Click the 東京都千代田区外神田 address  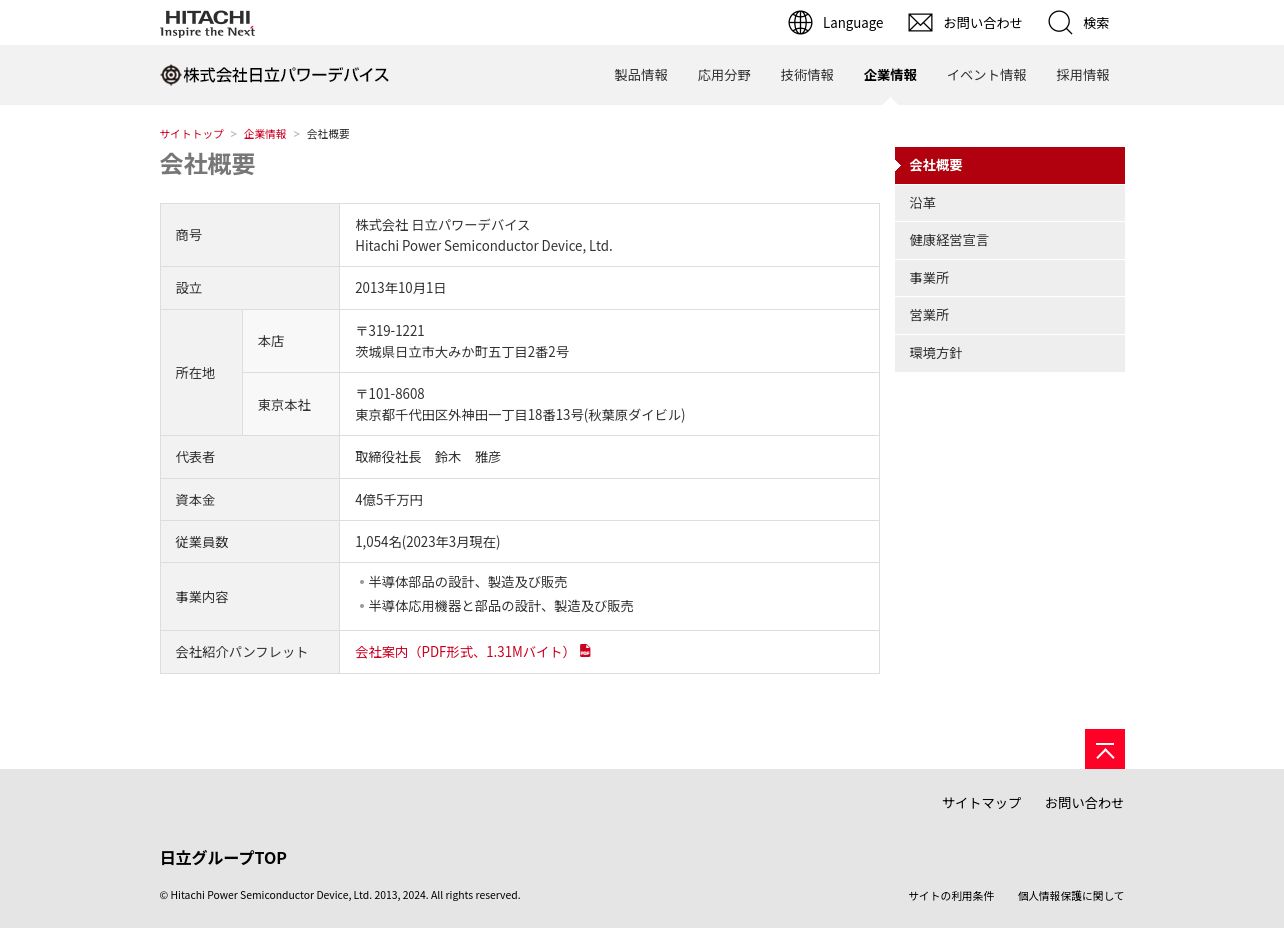click(x=520, y=415)
